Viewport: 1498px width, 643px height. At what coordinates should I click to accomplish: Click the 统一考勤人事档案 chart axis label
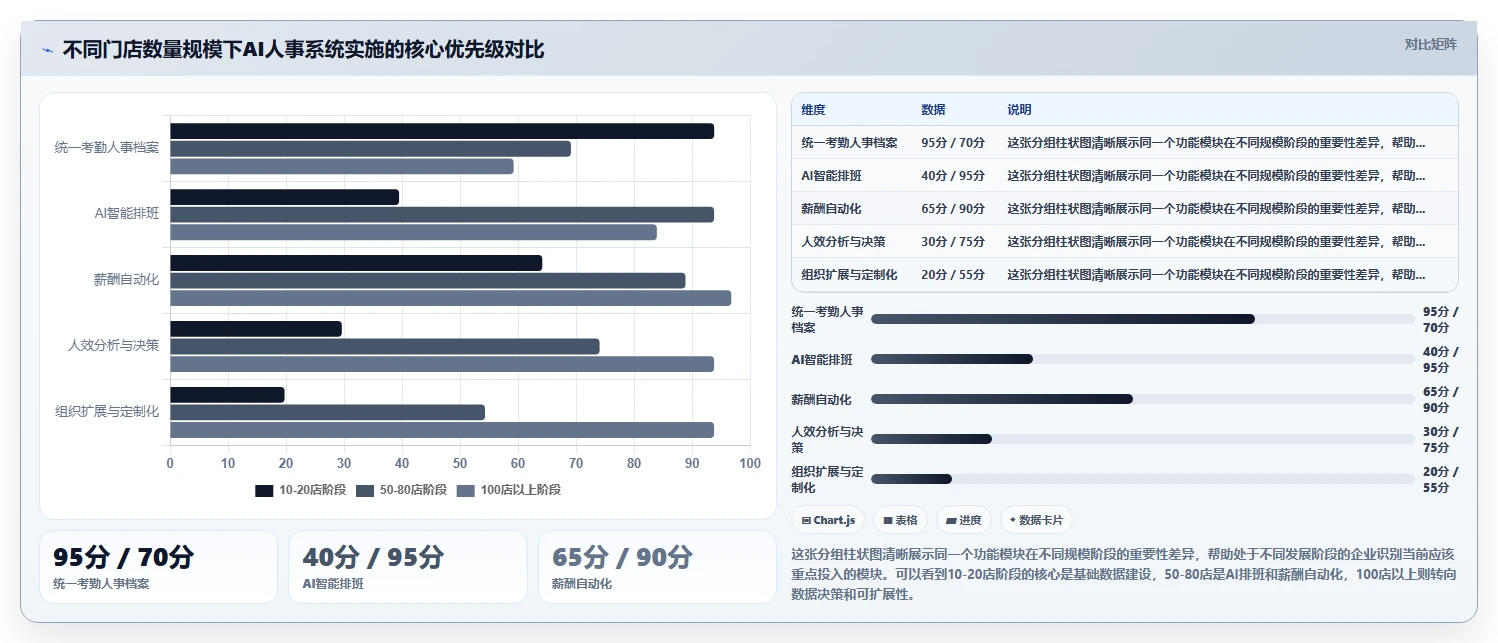107,148
